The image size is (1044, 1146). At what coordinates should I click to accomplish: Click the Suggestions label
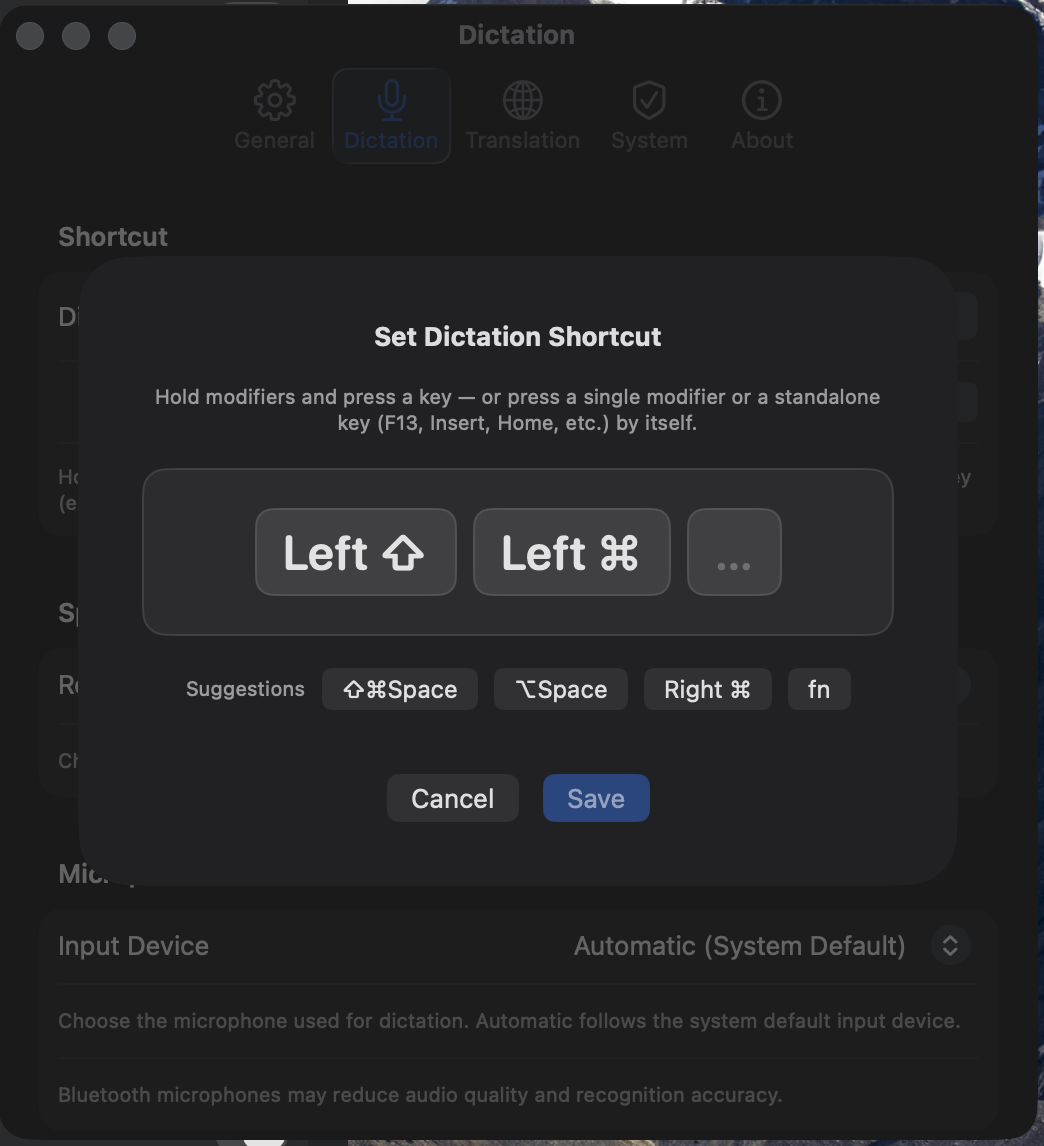(x=245, y=689)
